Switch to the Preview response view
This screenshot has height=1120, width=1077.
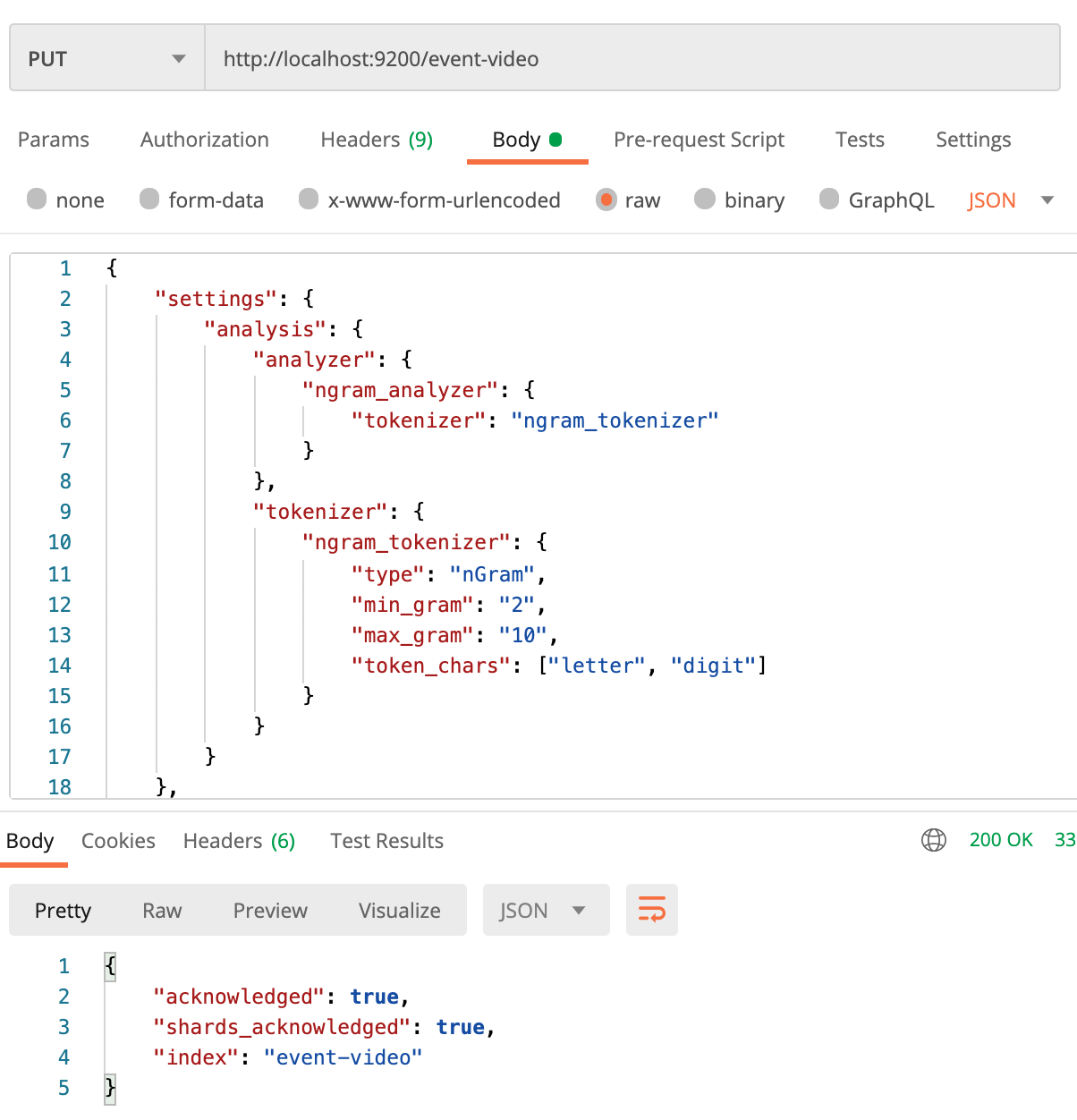coord(270,911)
